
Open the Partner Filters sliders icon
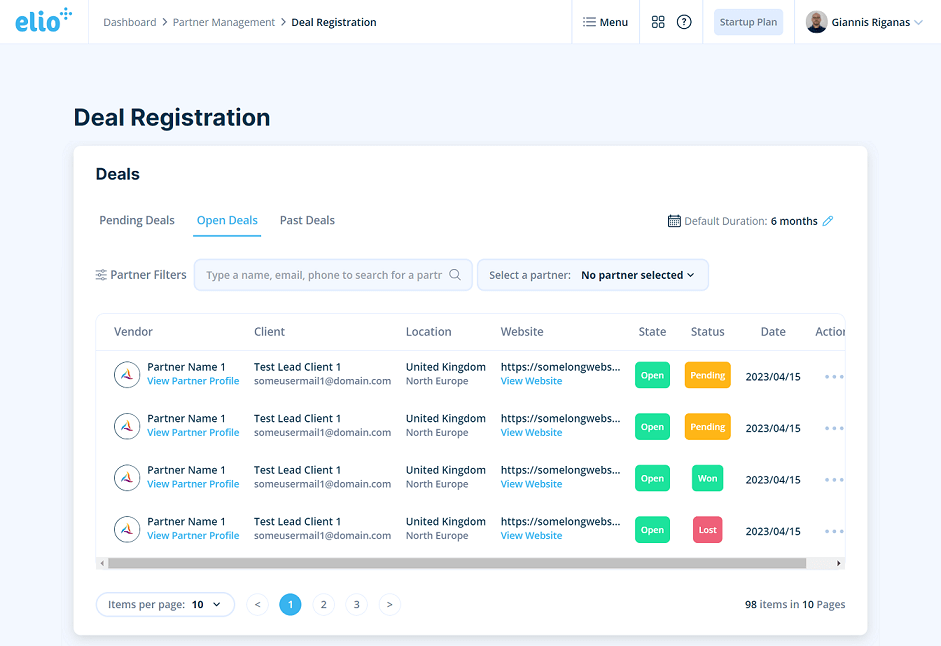tap(101, 275)
